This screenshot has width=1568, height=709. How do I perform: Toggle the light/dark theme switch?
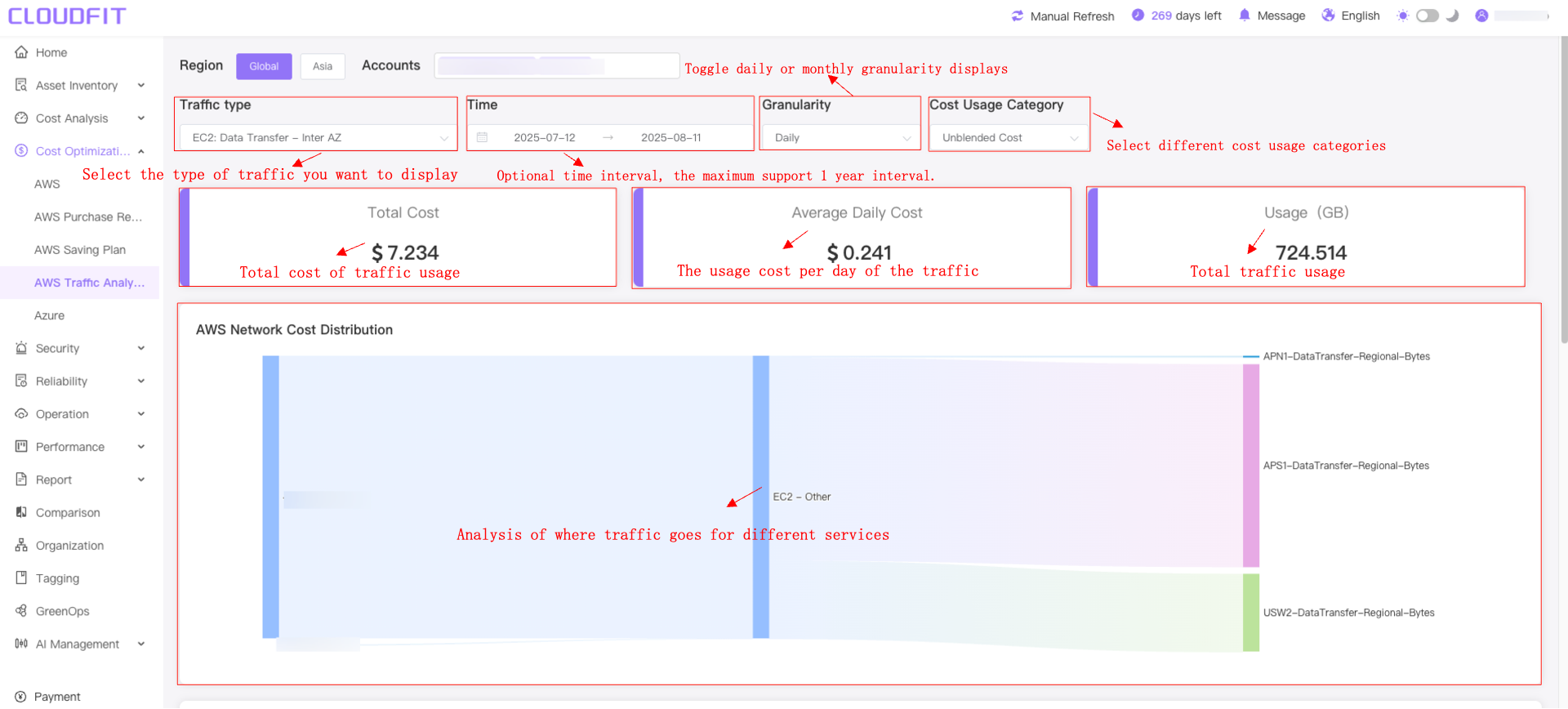(x=1428, y=16)
